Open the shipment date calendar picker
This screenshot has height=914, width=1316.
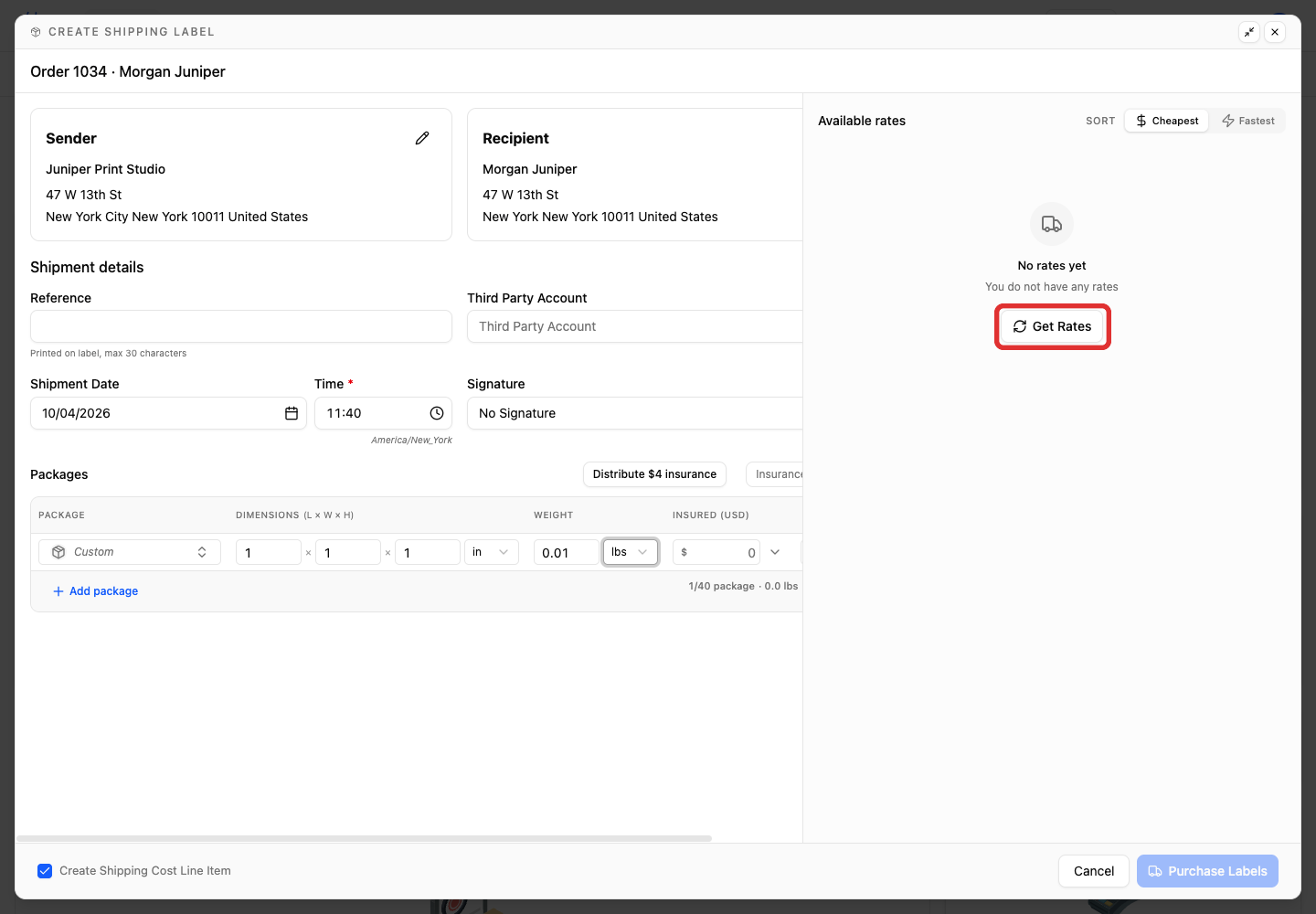[x=292, y=413]
